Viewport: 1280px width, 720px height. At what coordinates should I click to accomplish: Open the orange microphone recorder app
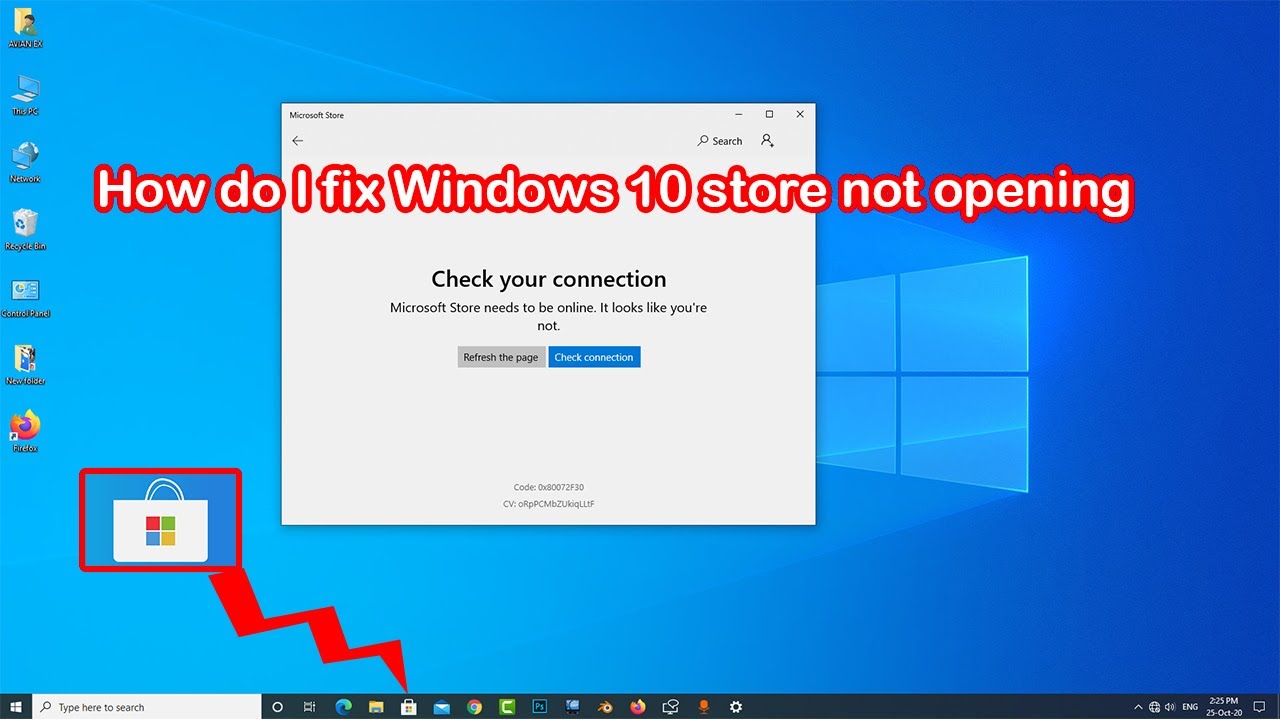pos(704,707)
